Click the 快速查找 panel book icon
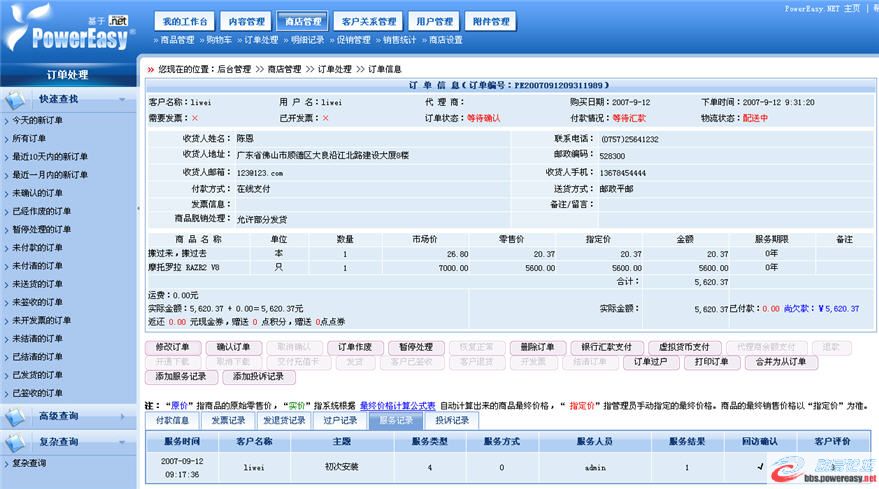Image resolution: width=879 pixels, height=489 pixels. point(17,100)
